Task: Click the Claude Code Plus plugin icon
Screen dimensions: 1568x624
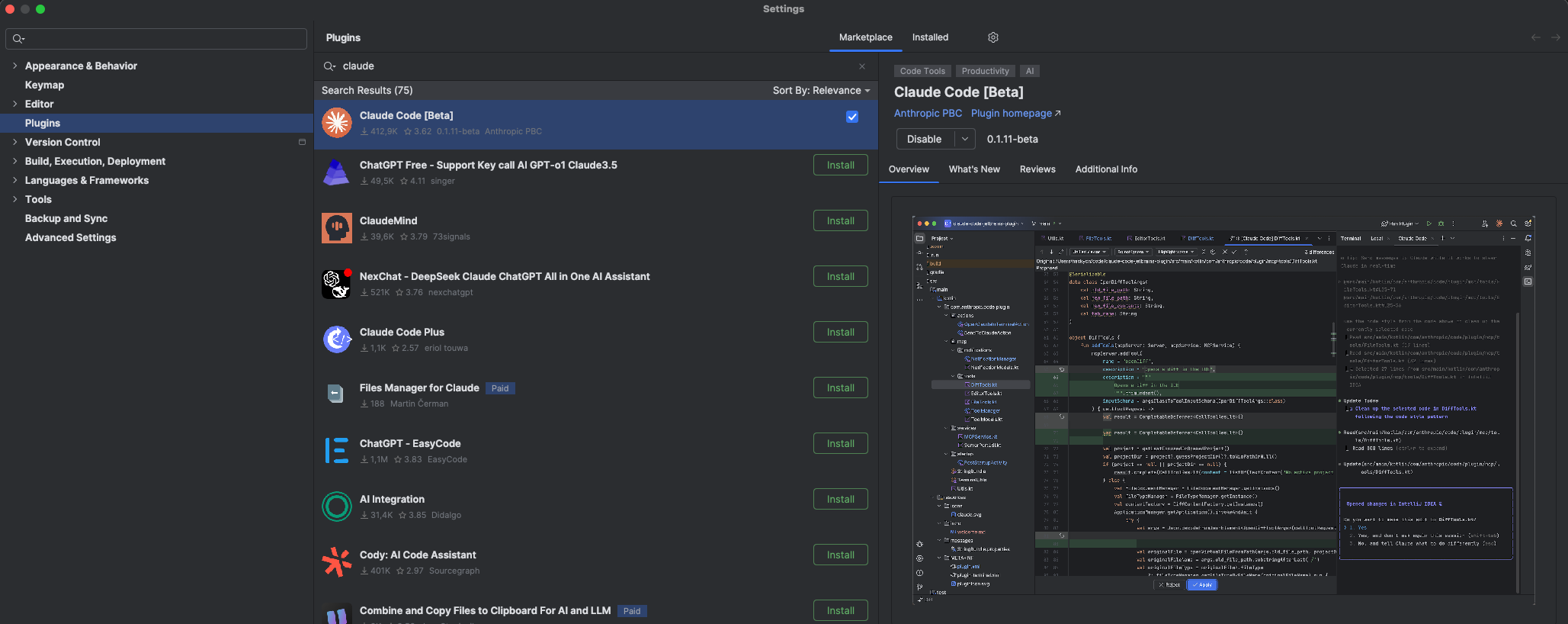Action: 336,339
